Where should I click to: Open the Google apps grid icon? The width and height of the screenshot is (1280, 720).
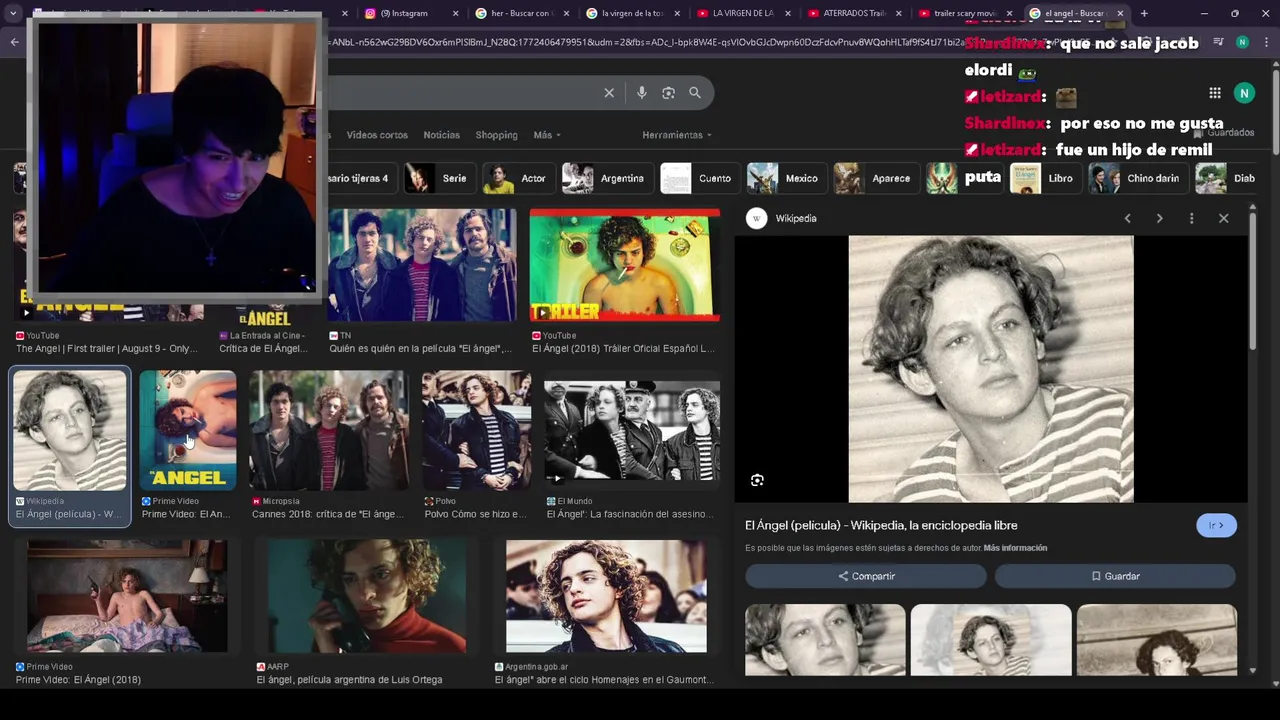[1215, 93]
